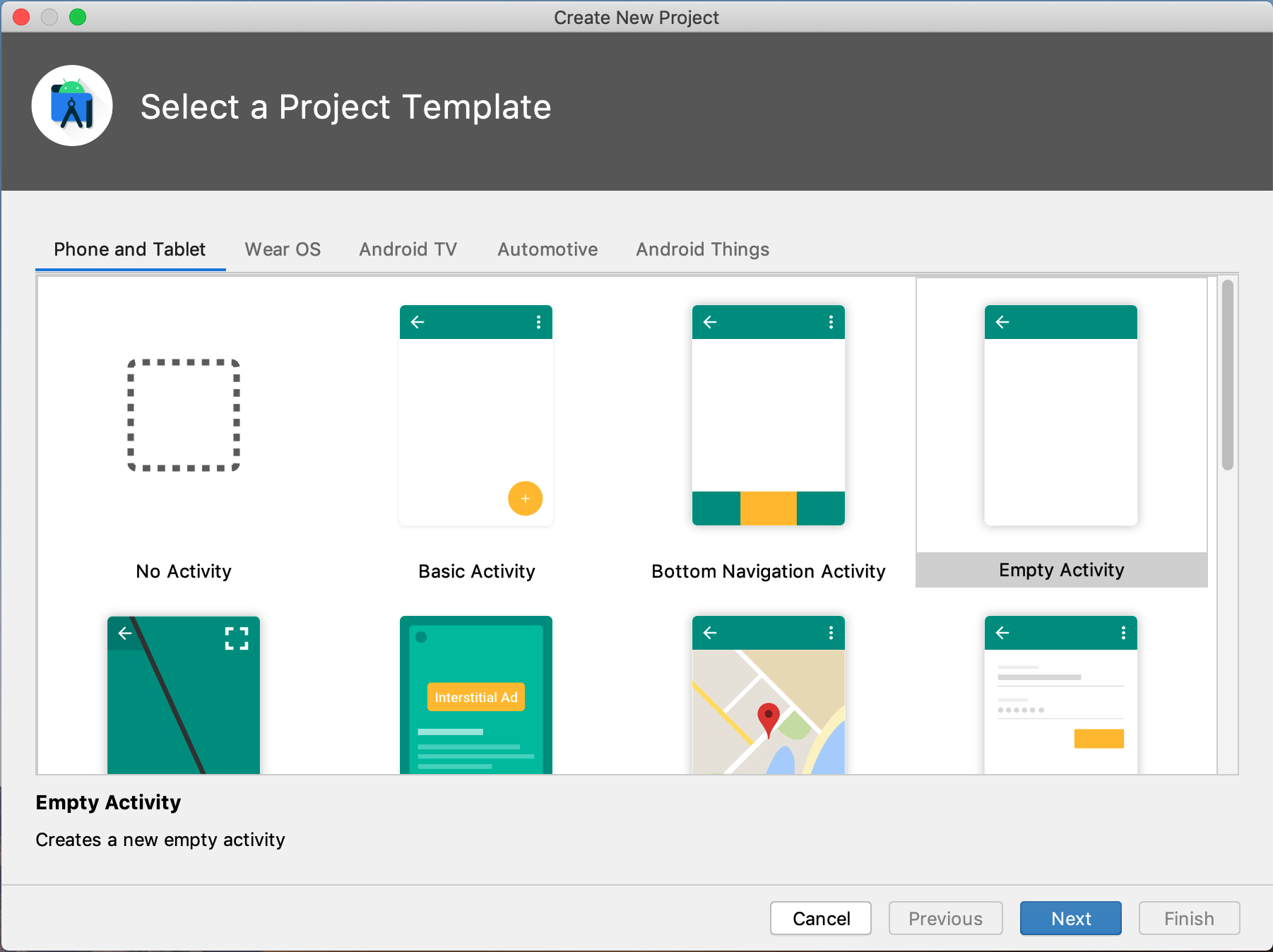This screenshot has height=952, width=1273.
Task: Select the Google Maps Activity template
Action: (x=768, y=695)
